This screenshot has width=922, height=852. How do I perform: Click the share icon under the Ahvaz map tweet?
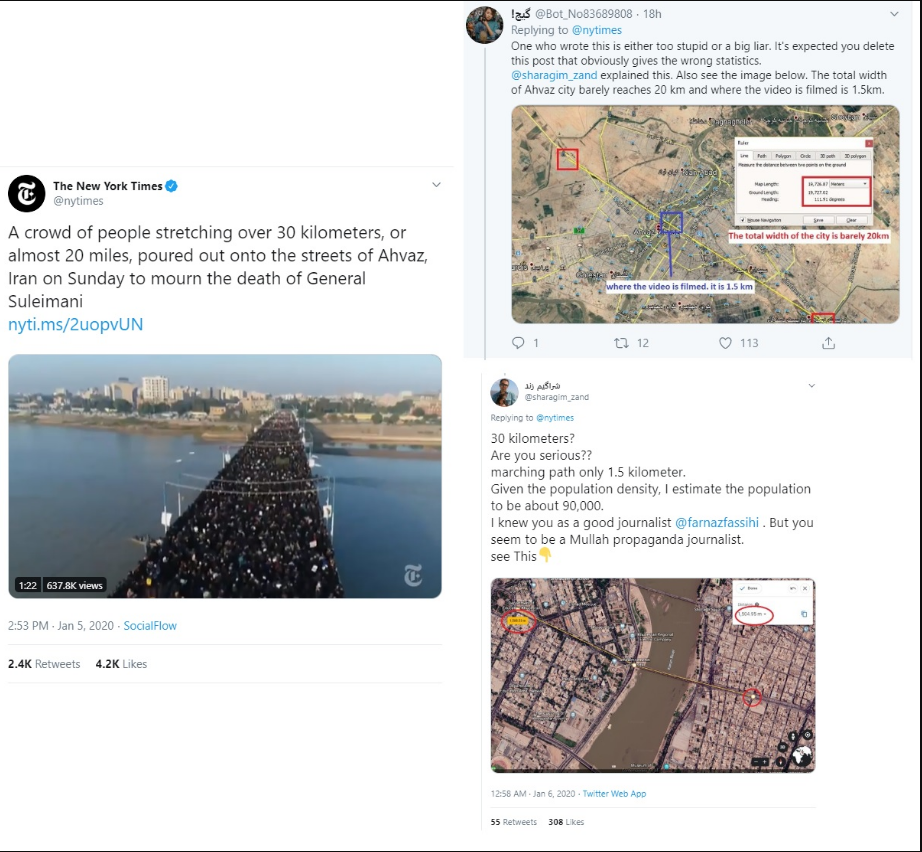click(x=829, y=343)
